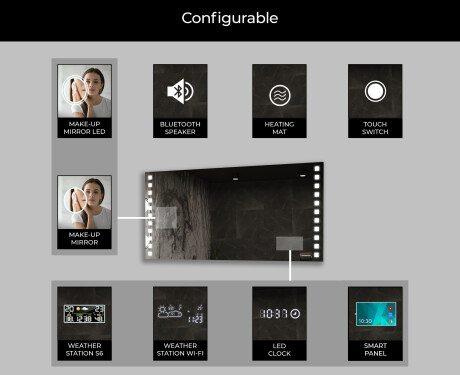Choose the Smart Panel screen icon
Image resolution: width=460 pixels, height=375 pixels.
coord(376,314)
